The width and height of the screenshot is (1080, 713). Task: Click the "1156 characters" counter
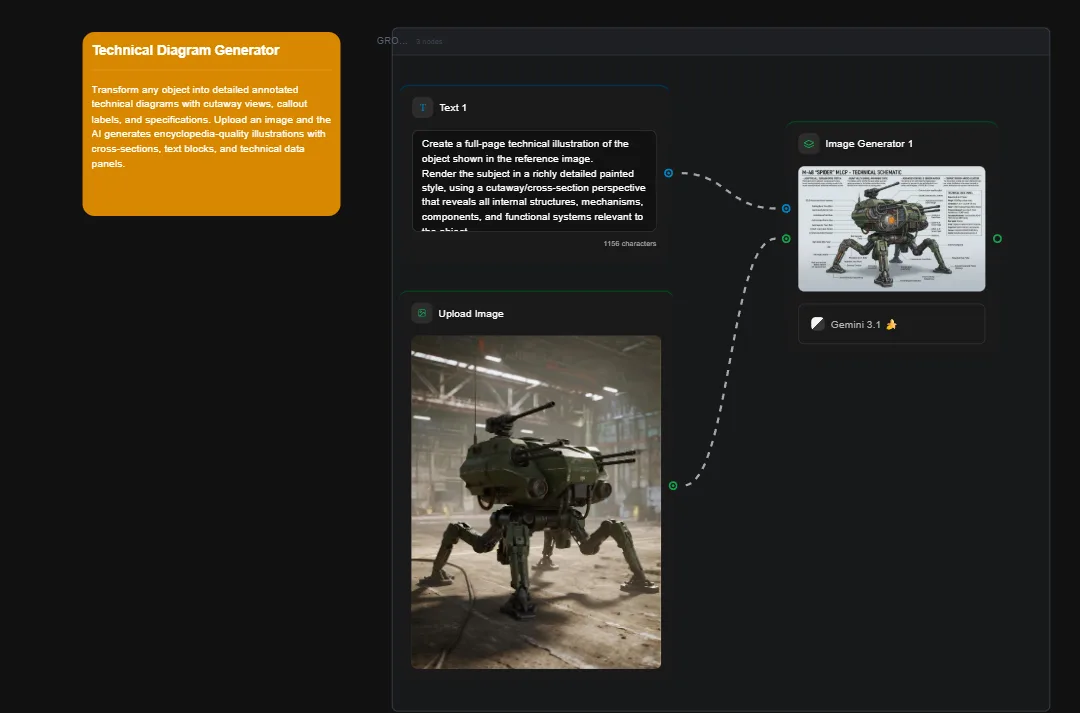[x=632, y=243]
